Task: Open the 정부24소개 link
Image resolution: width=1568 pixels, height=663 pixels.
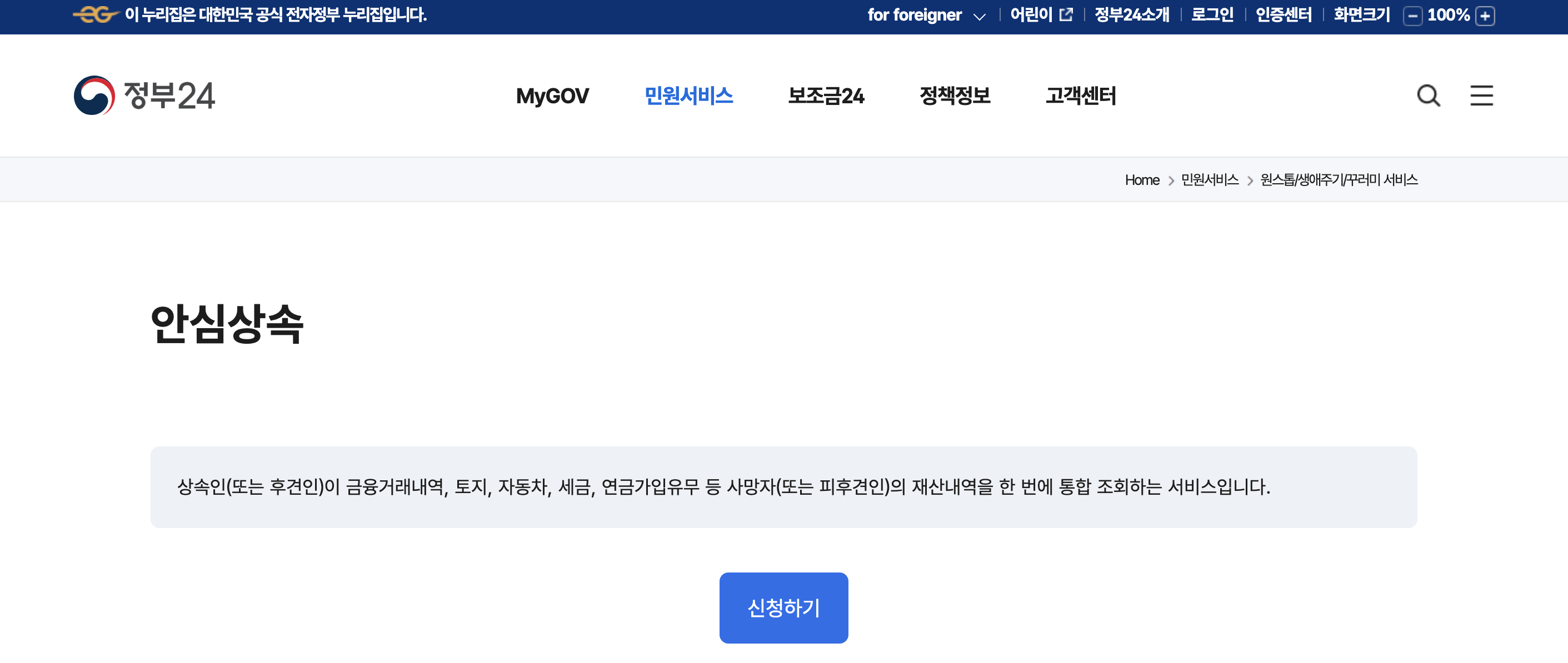Action: (1132, 14)
